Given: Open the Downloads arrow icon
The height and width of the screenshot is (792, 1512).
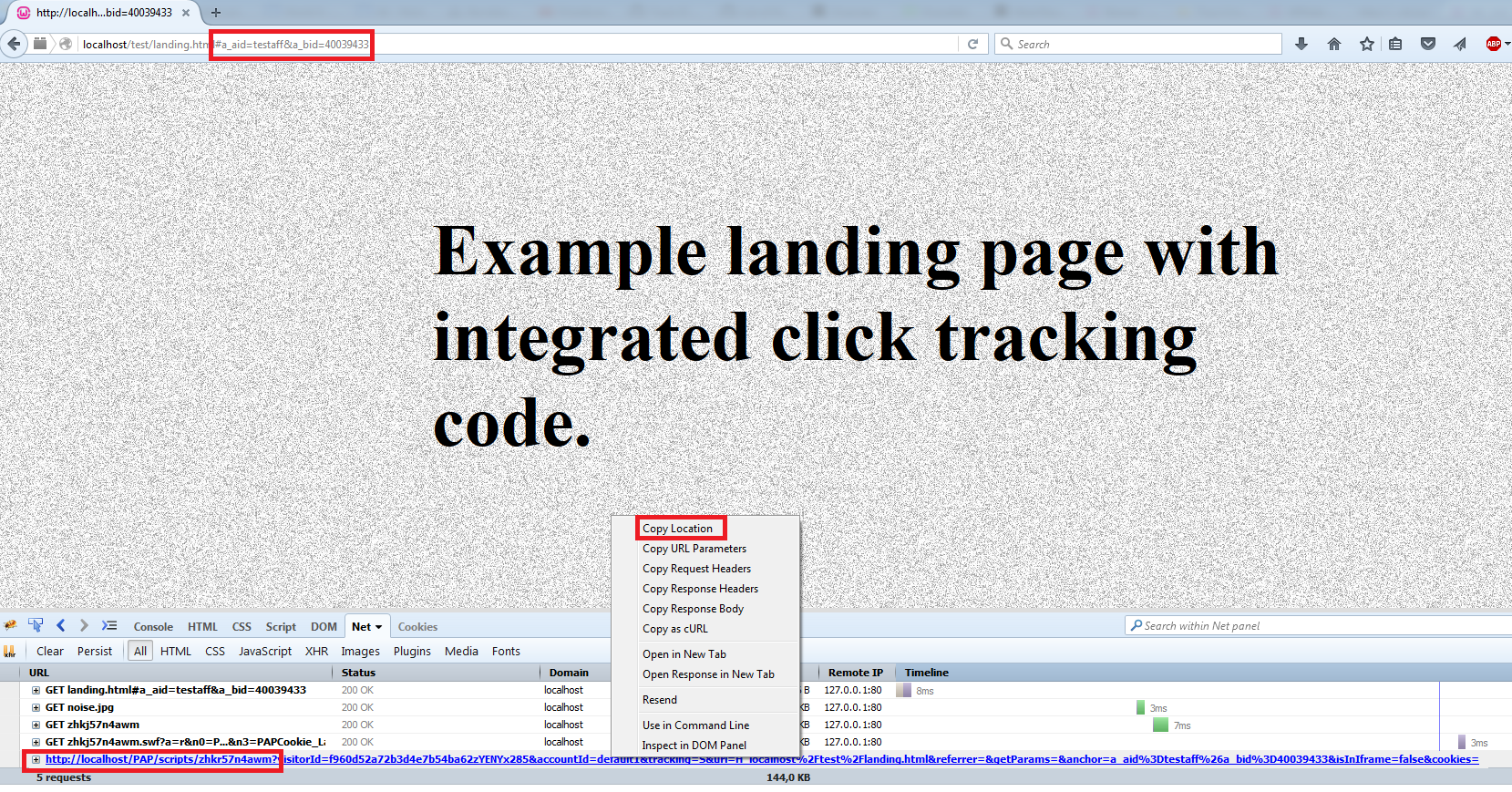Looking at the screenshot, I should click(x=1301, y=44).
